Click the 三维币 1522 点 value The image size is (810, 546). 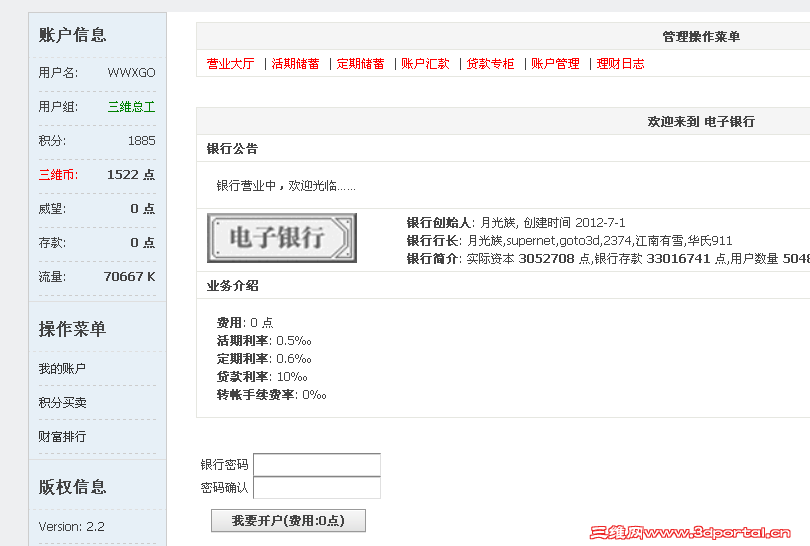coord(131,175)
